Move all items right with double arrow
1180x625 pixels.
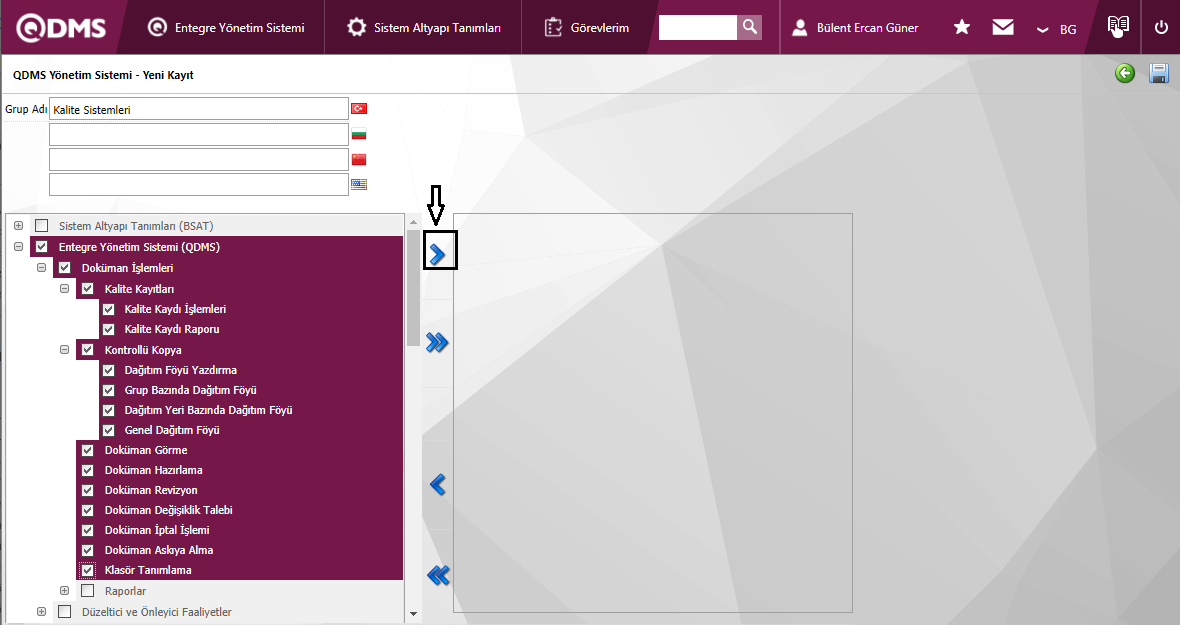437,342
